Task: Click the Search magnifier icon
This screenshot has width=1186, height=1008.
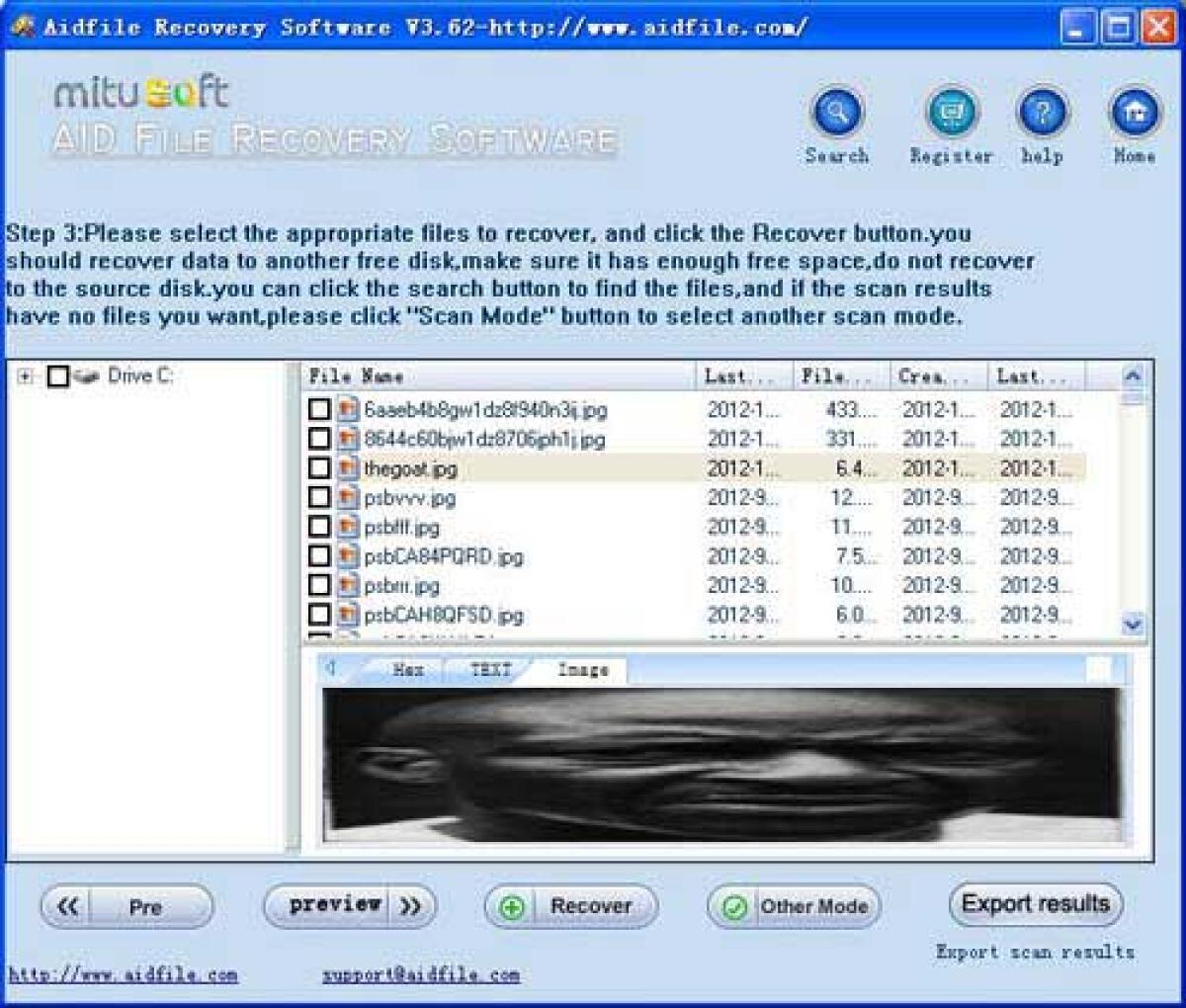Action: (x=837, y=113)
